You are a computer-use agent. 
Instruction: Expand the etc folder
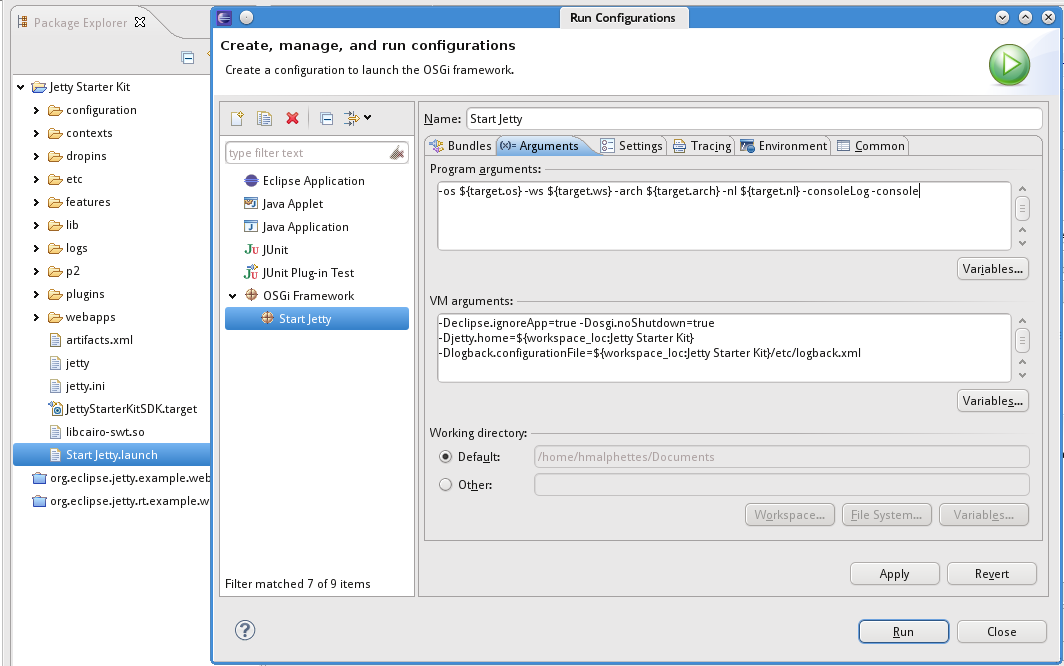point(37,179)
